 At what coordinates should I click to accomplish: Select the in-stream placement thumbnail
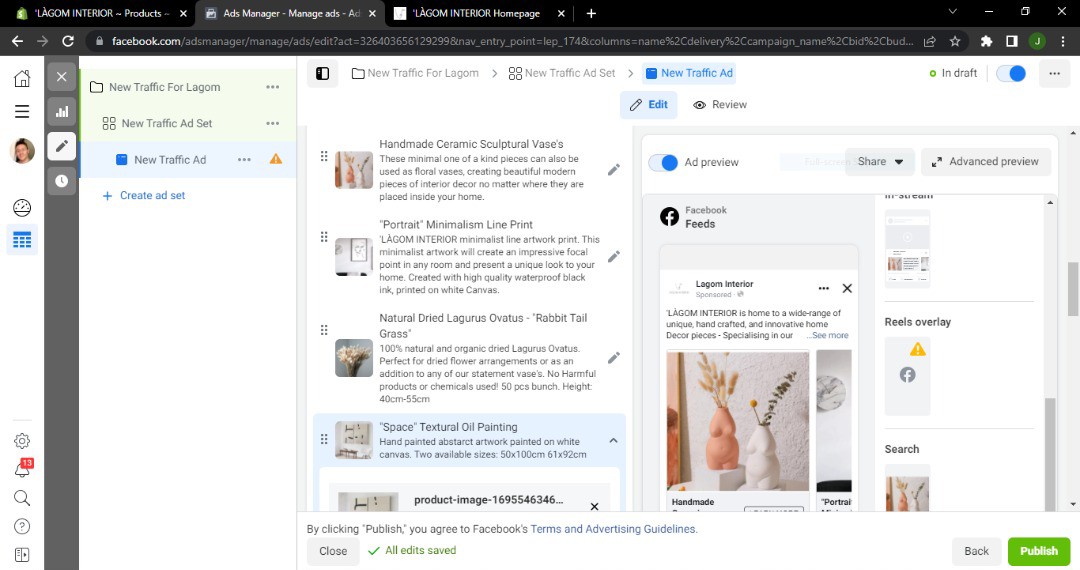pyautogui.click(x=907, y=249)
